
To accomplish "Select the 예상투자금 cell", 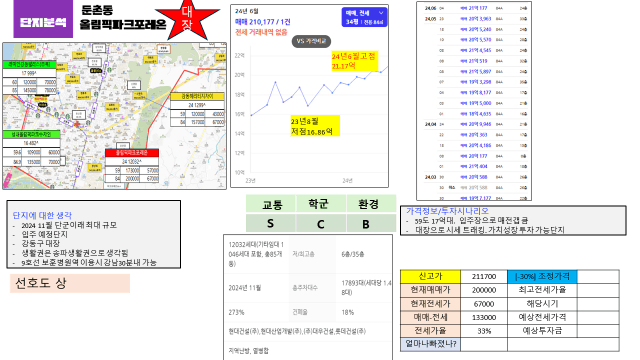I will [x=542, y=331].
